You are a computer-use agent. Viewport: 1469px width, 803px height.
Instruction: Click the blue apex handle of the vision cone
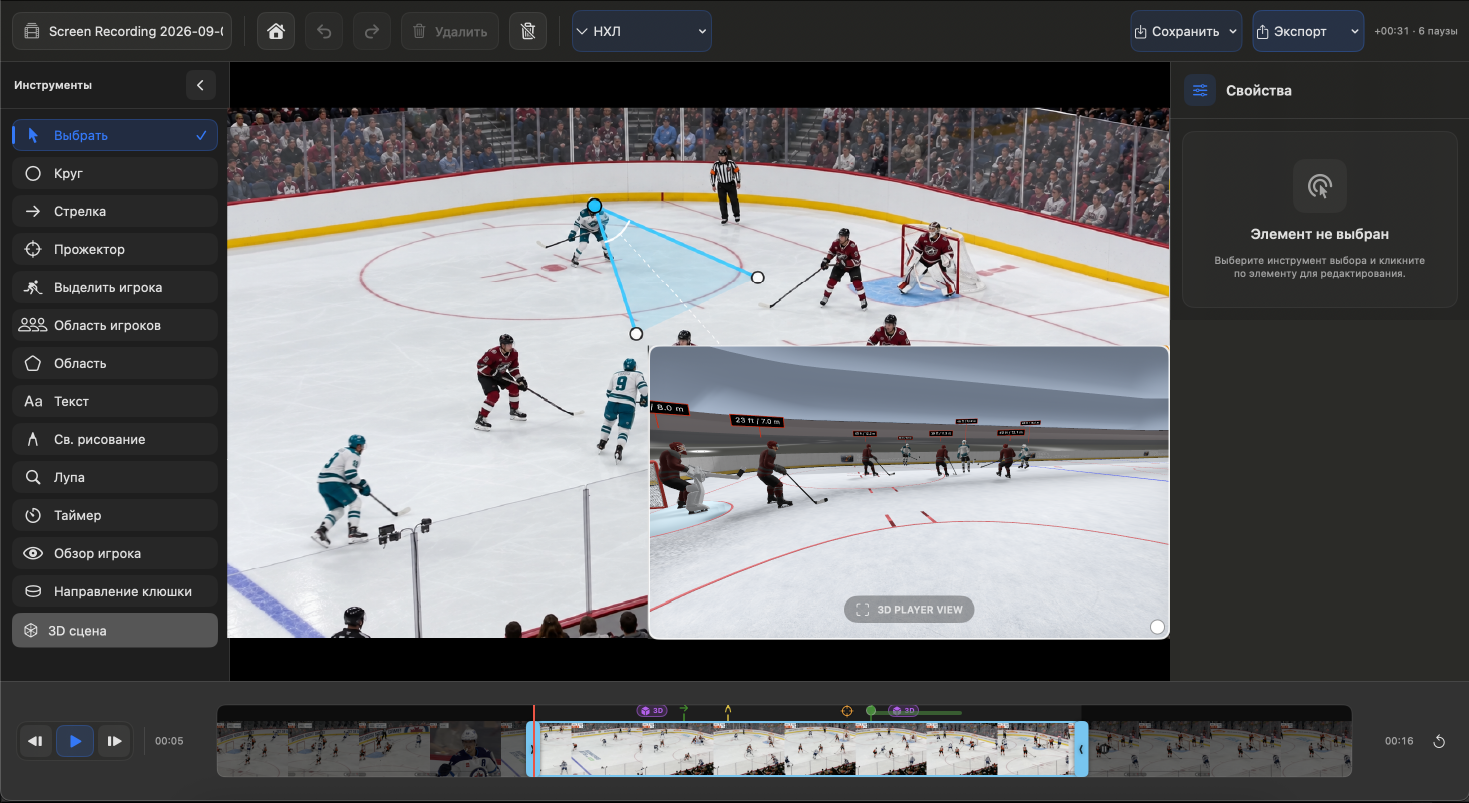tap(594, 206)
